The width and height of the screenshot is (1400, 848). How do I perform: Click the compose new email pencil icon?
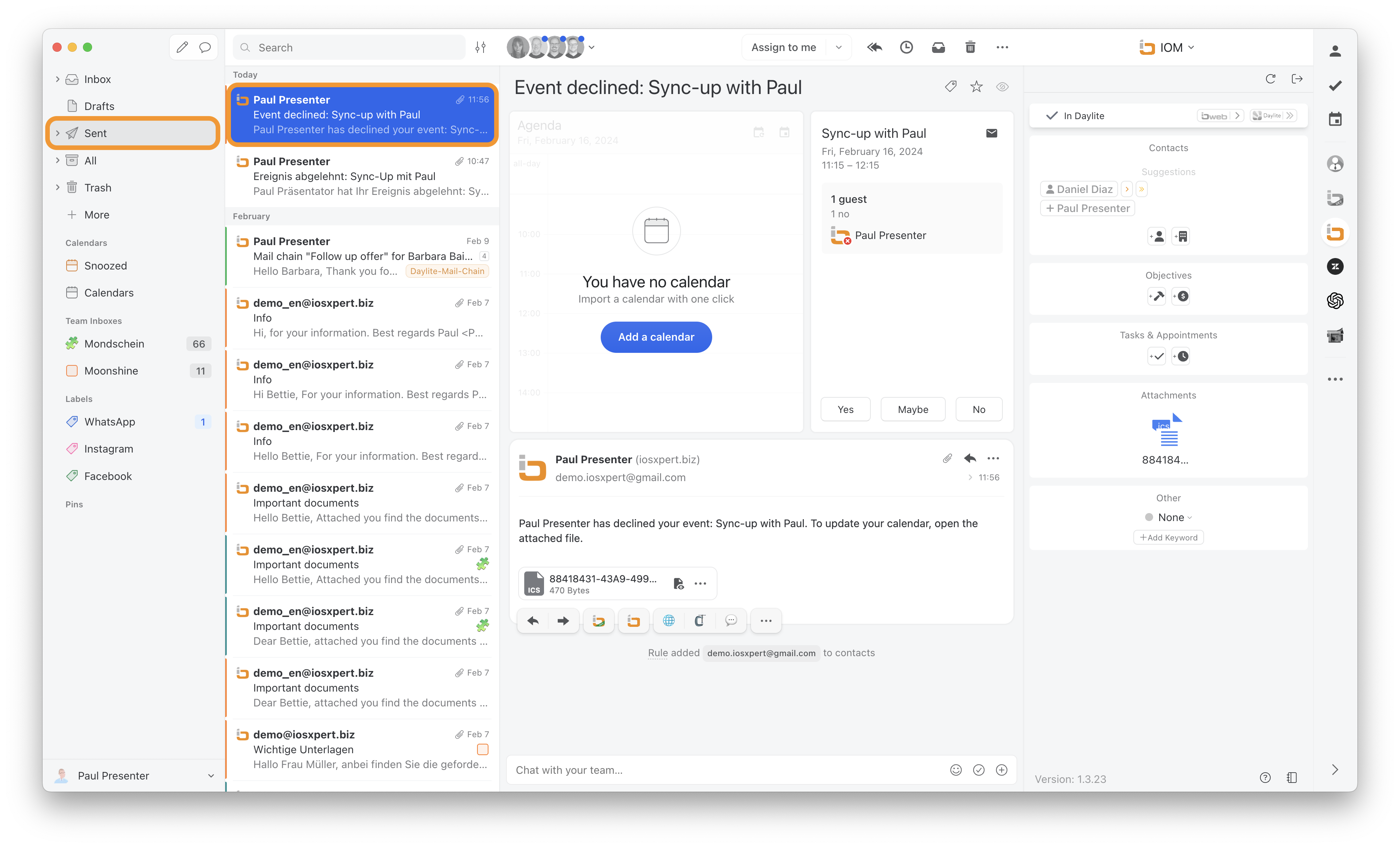tap(182, 47)
